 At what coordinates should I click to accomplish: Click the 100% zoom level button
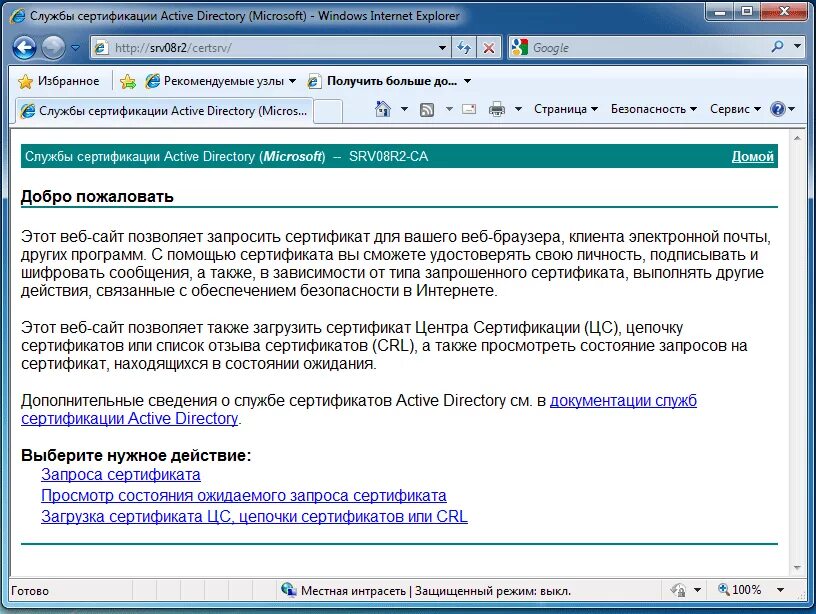point(740,590)
